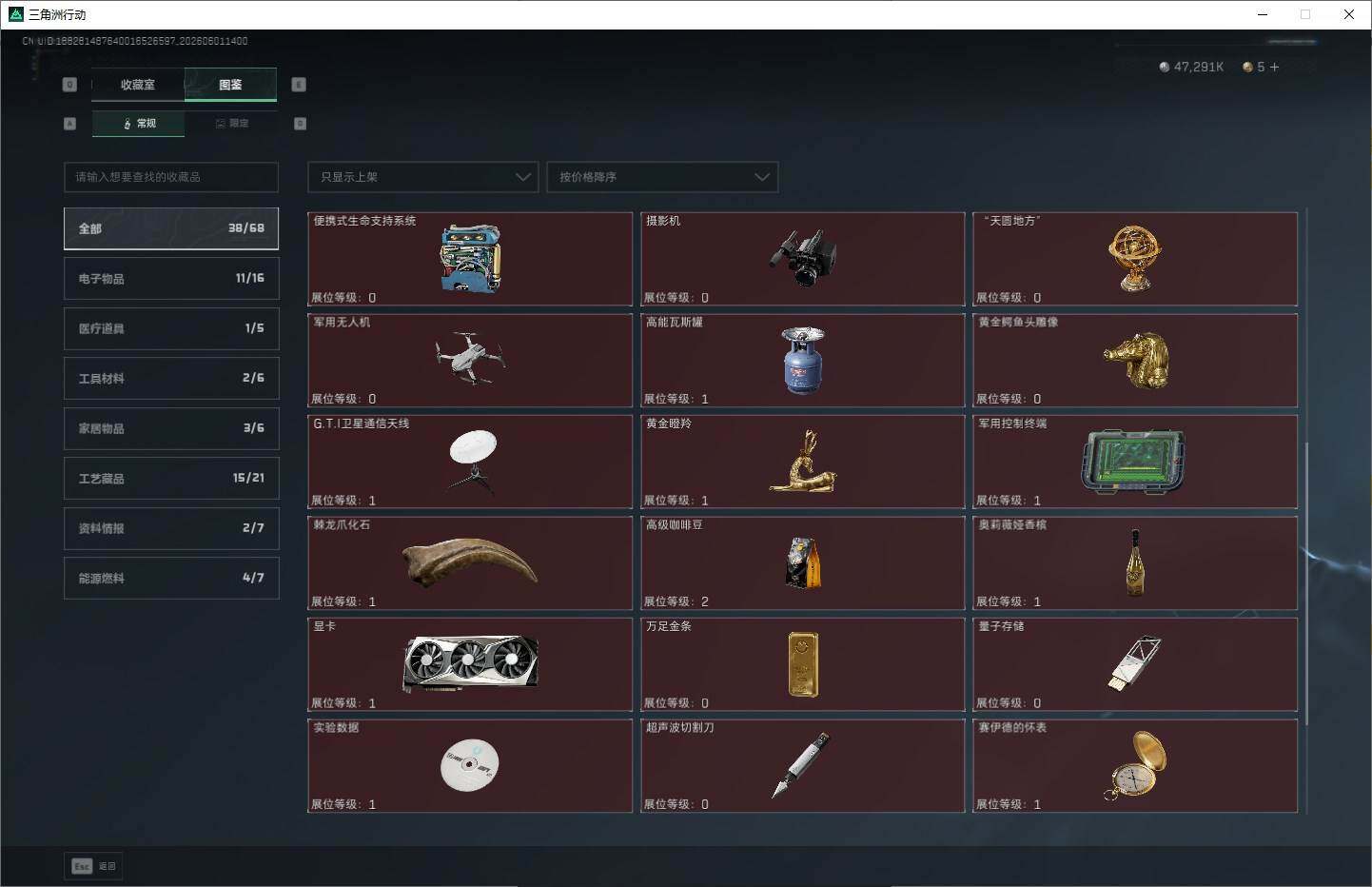Open the 便携式生命支持系统 item card
1372x887 pixels.
tap(470, 259)
